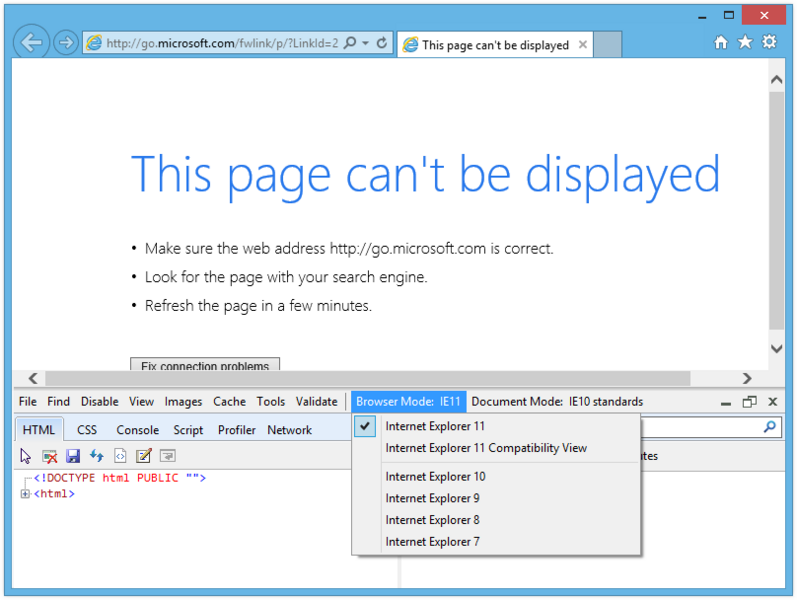Switch to the Console tab
Viewport: 797px width, 600px height.
[137, 430]
